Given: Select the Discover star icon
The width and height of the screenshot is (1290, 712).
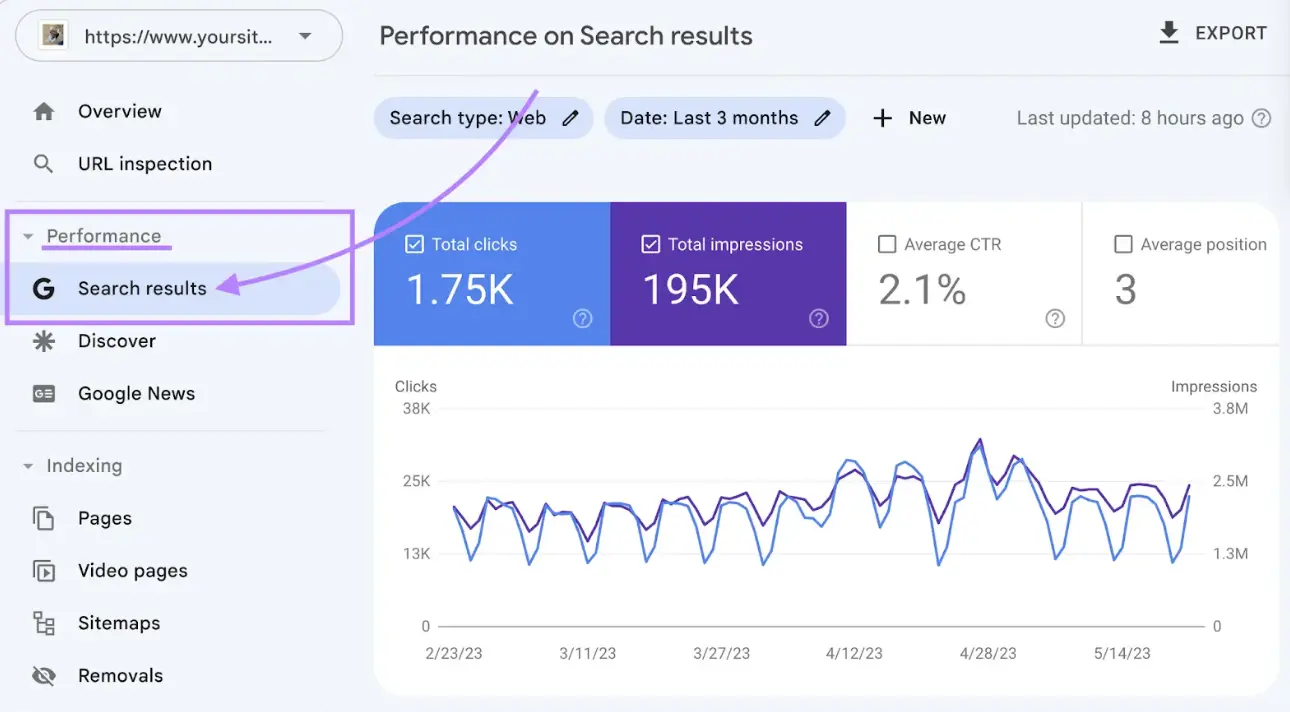Looking at the screenshot, I should click(x=44, y=340).
